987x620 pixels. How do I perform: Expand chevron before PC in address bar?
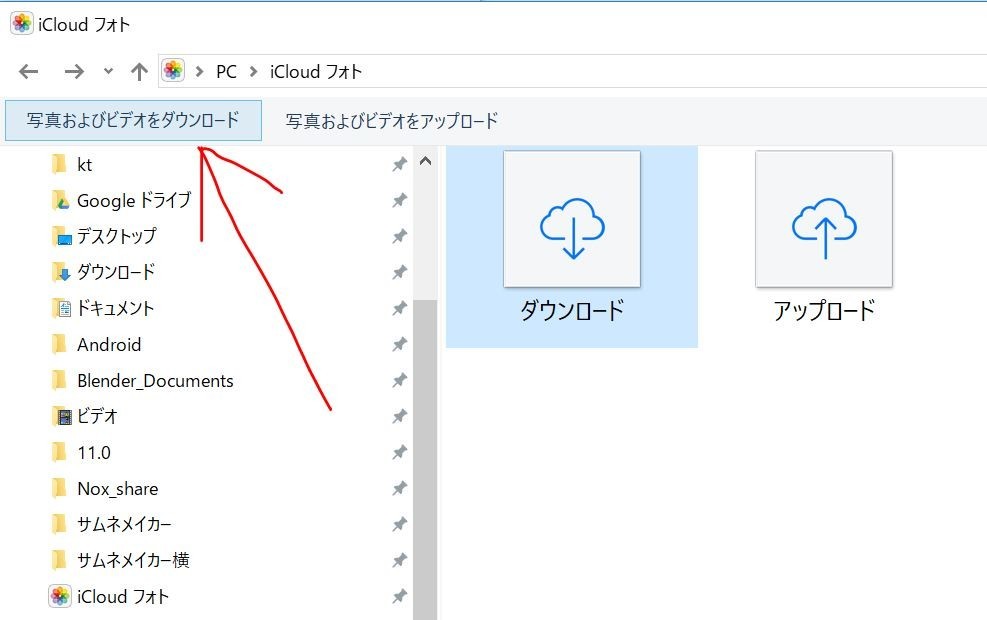[x=200, y=72]
